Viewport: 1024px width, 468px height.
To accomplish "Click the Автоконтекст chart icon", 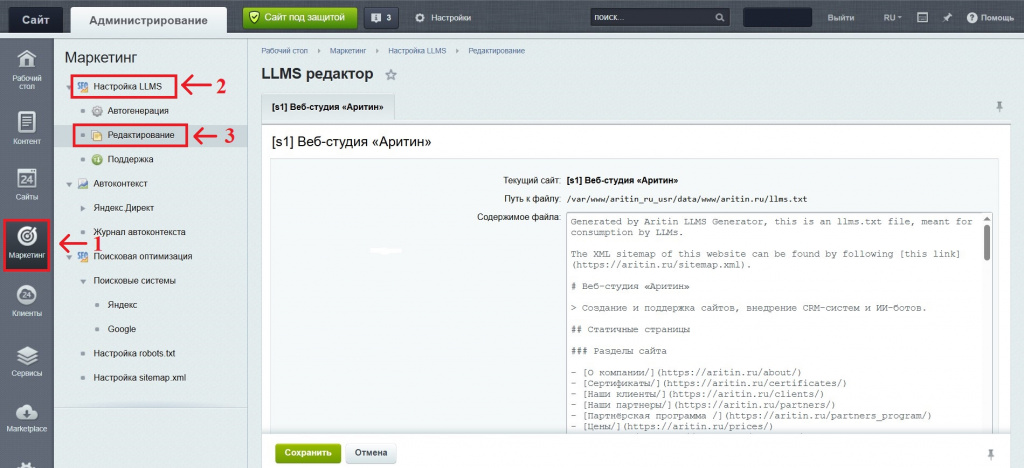I will pos(83,183).
